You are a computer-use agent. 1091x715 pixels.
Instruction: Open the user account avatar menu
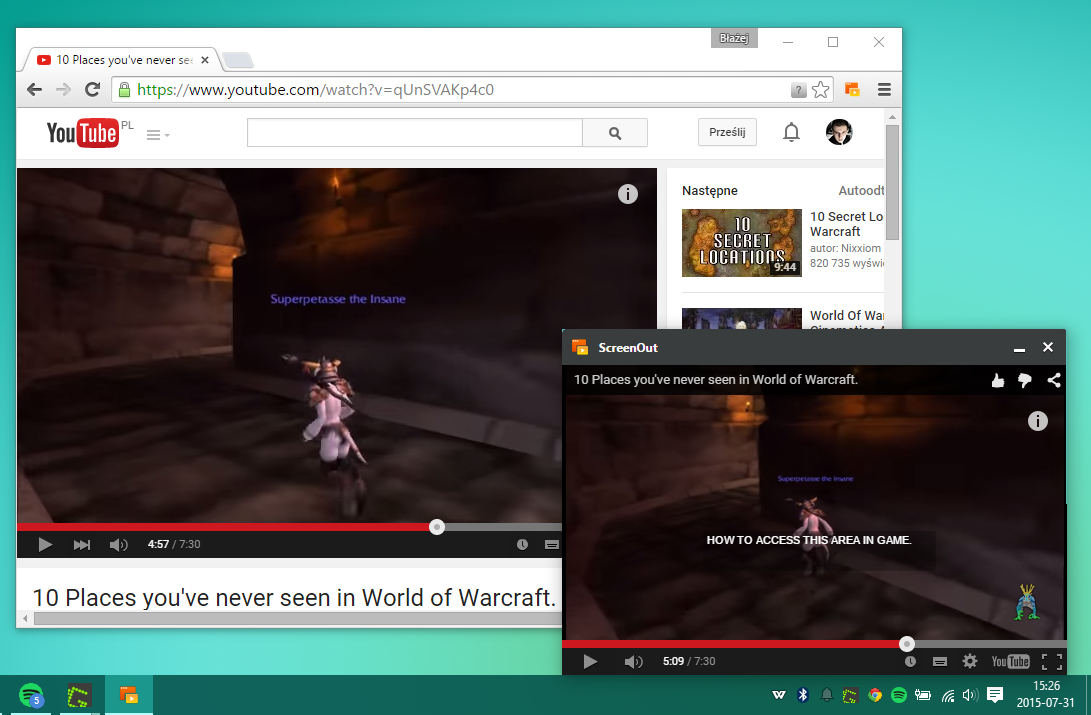tap(839, 132)
